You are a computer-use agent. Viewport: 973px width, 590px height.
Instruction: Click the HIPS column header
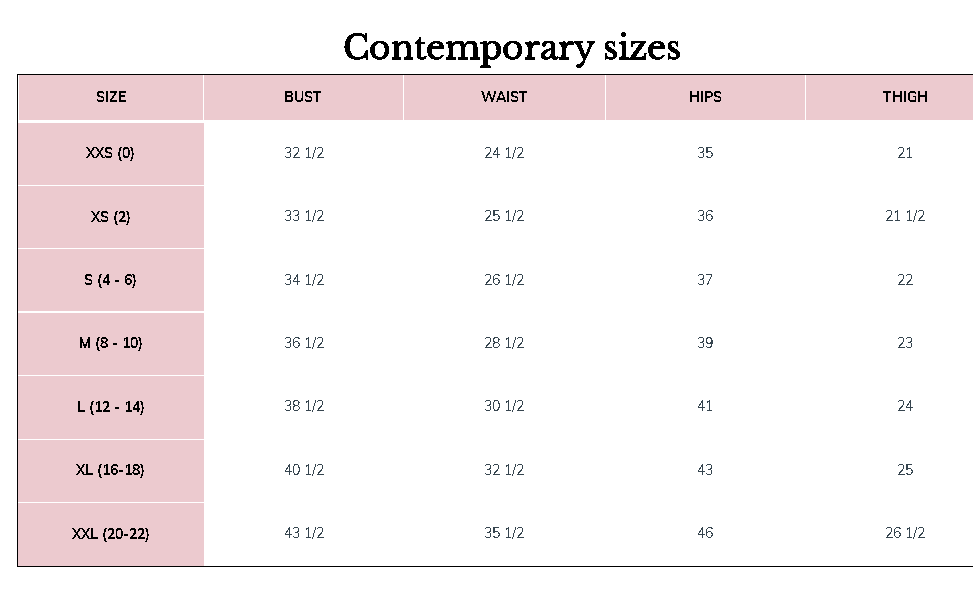tap(705, 97)
